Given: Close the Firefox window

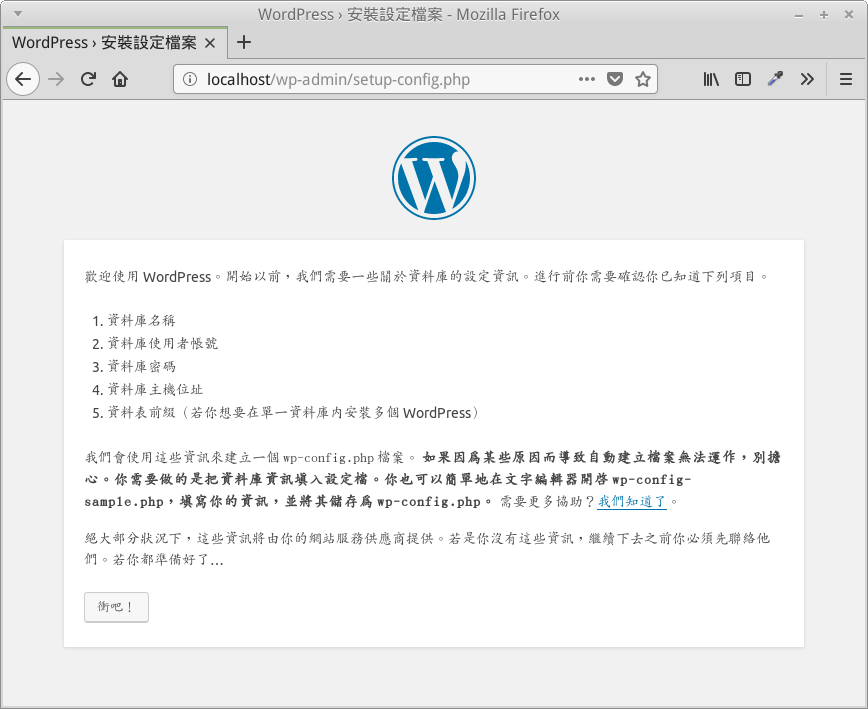Looking at the screenshot, I should click(x=849, y=15).
